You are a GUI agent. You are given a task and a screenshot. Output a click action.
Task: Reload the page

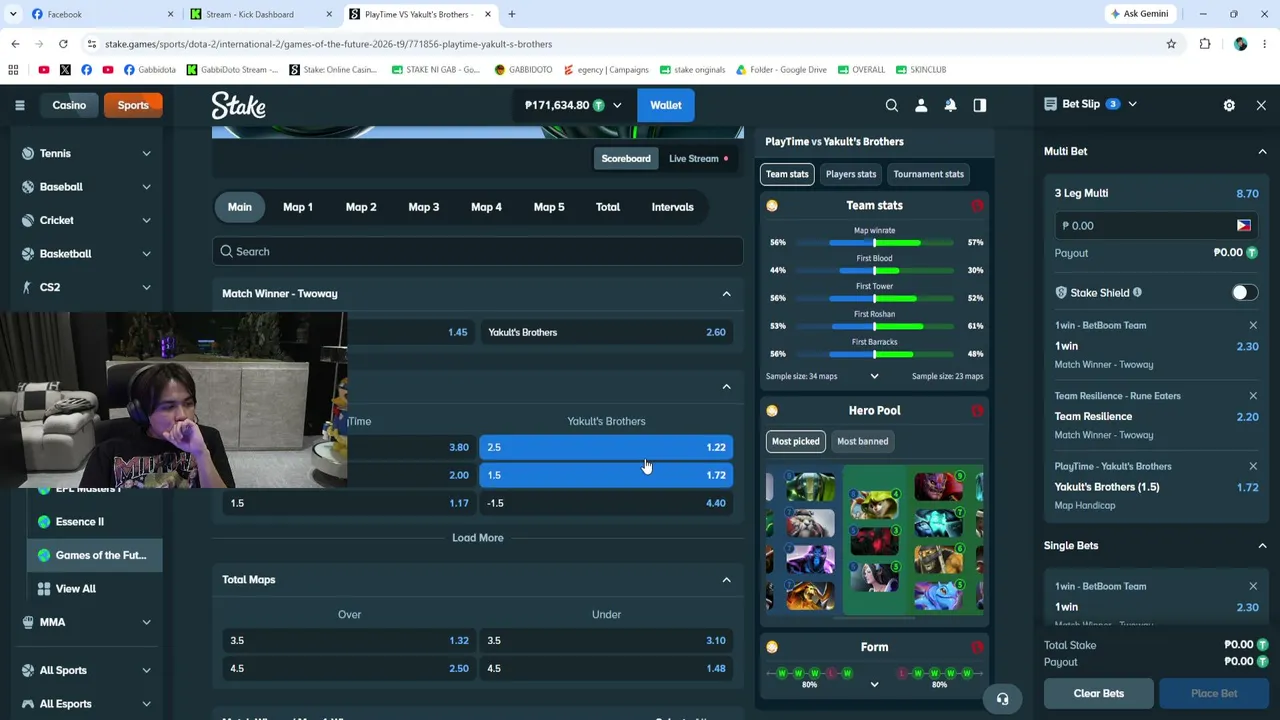[x=63, y=44]
